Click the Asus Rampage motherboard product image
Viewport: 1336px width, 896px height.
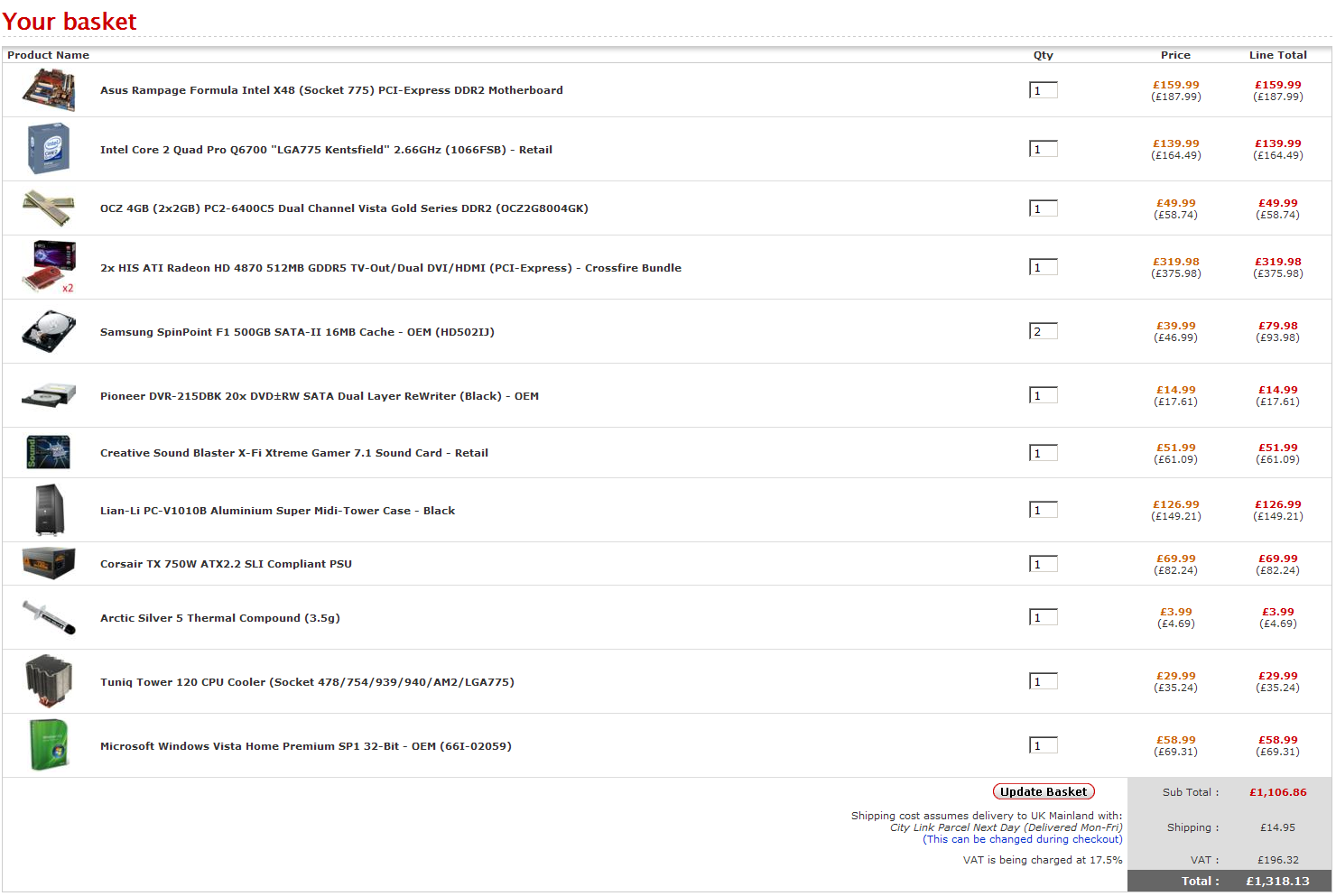[49, 90]
